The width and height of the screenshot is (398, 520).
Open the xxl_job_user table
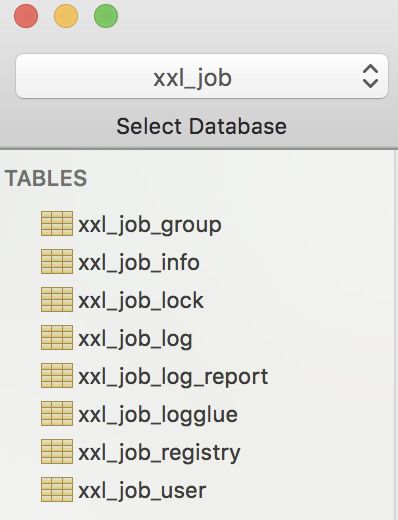142,491
